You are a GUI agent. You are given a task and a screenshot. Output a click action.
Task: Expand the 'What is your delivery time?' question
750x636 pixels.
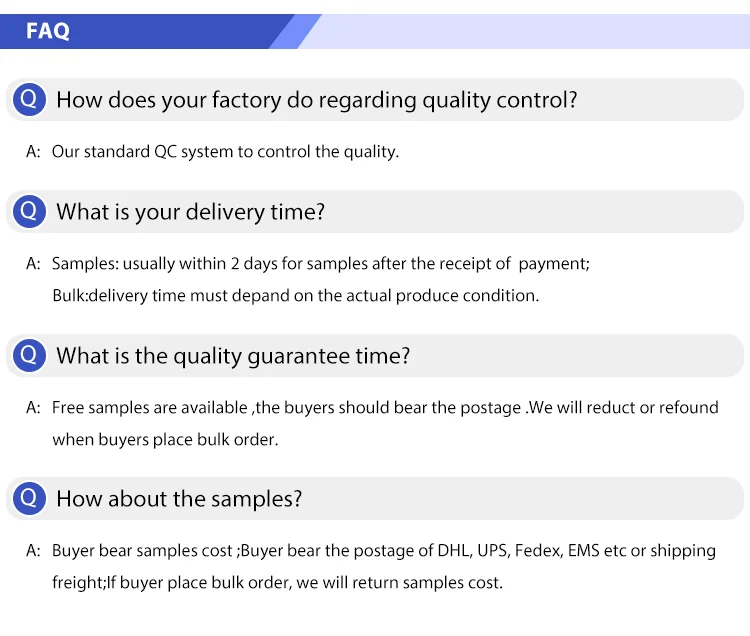tap(190, 212)
